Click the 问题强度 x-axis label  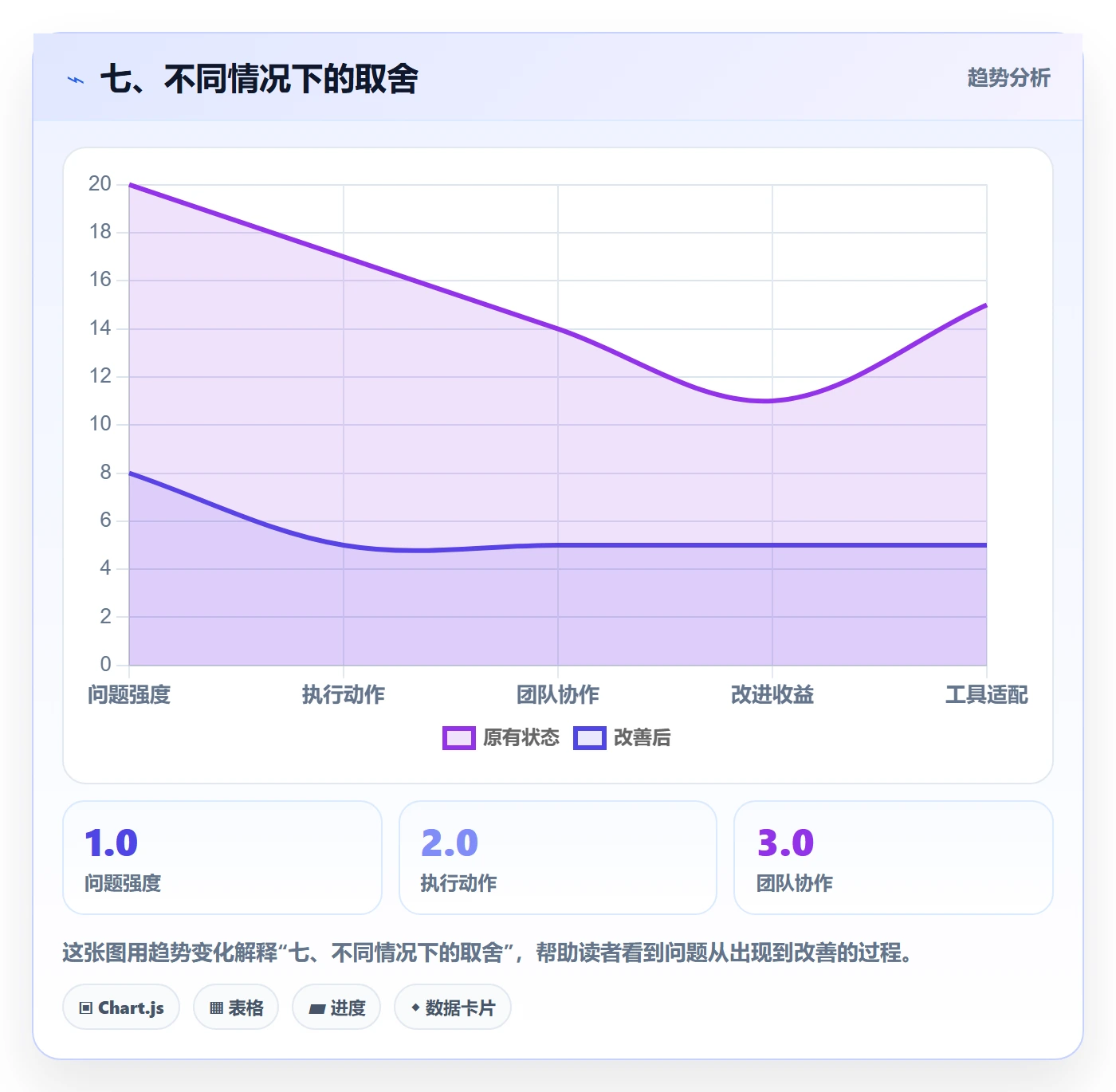[x=129, y=695]
